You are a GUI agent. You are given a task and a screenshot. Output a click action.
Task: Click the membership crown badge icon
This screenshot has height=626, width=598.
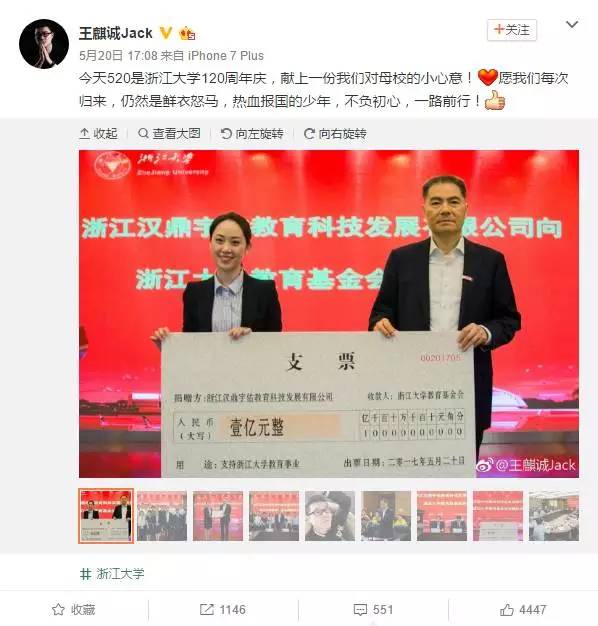click(187, 33)
